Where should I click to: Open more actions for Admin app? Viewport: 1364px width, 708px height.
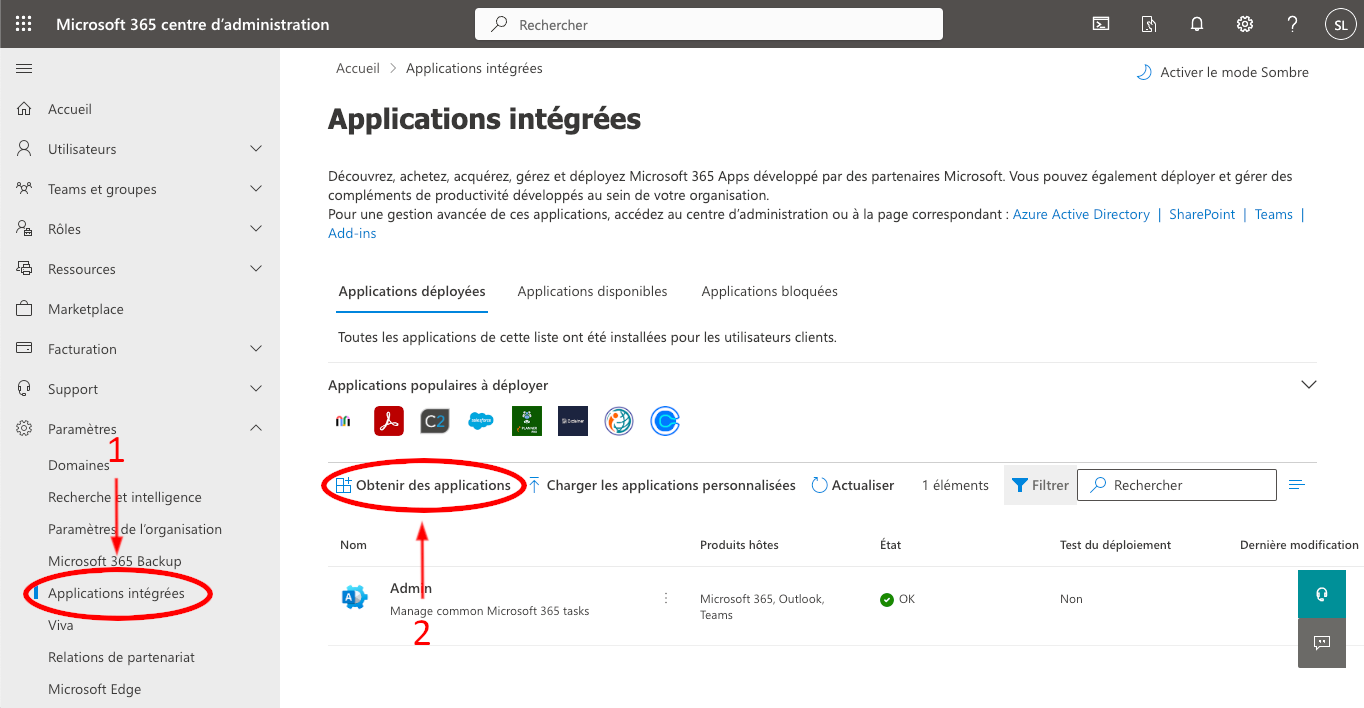click(666, 598)
